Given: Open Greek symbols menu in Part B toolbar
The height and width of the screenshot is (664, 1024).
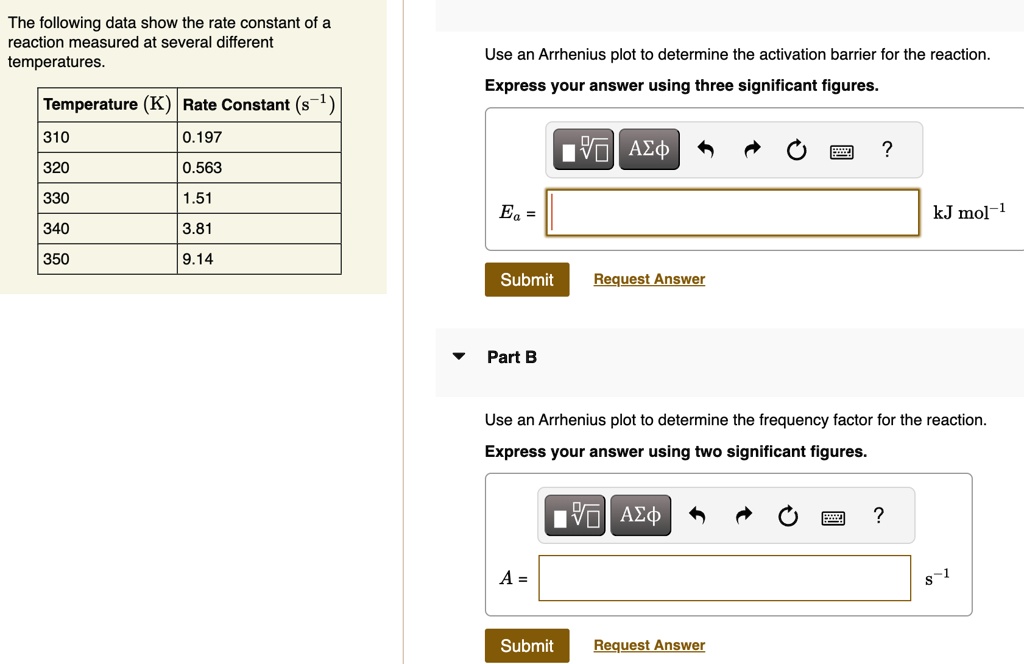Looking at the screenshot, I should 641,516.
